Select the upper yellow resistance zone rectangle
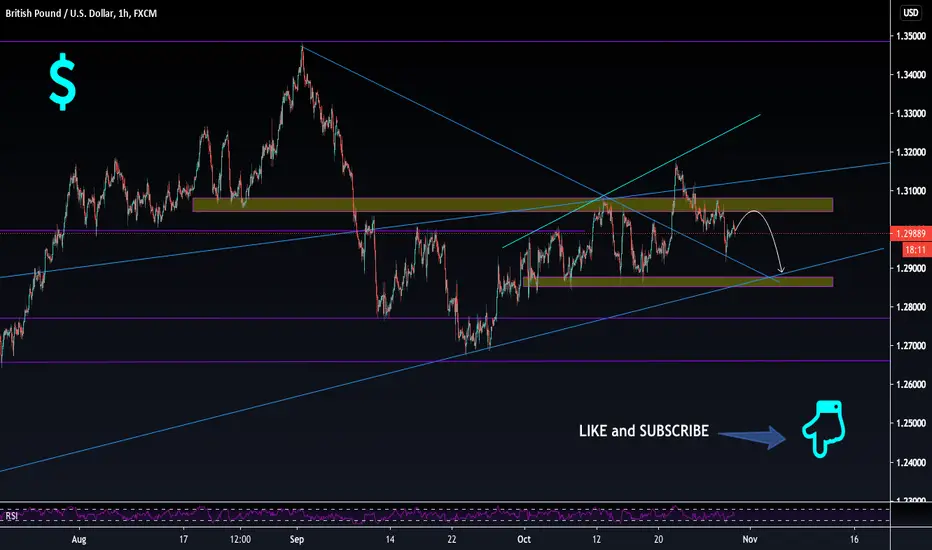The height and width of the screenshot is (550, 932). pos(513,205)
